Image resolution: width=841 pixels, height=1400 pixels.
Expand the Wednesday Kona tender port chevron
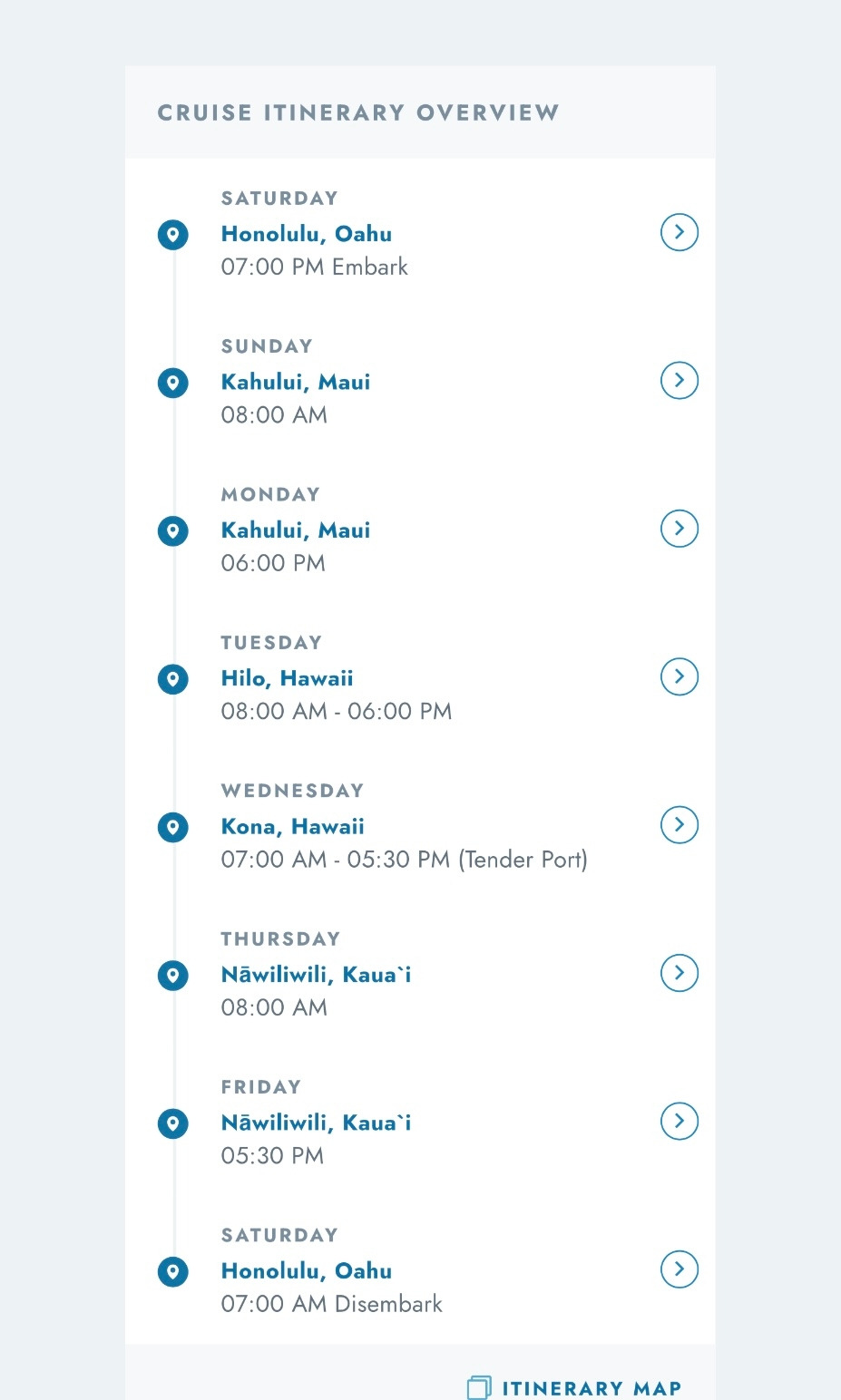pyautogui.click(x=679, y=824)
